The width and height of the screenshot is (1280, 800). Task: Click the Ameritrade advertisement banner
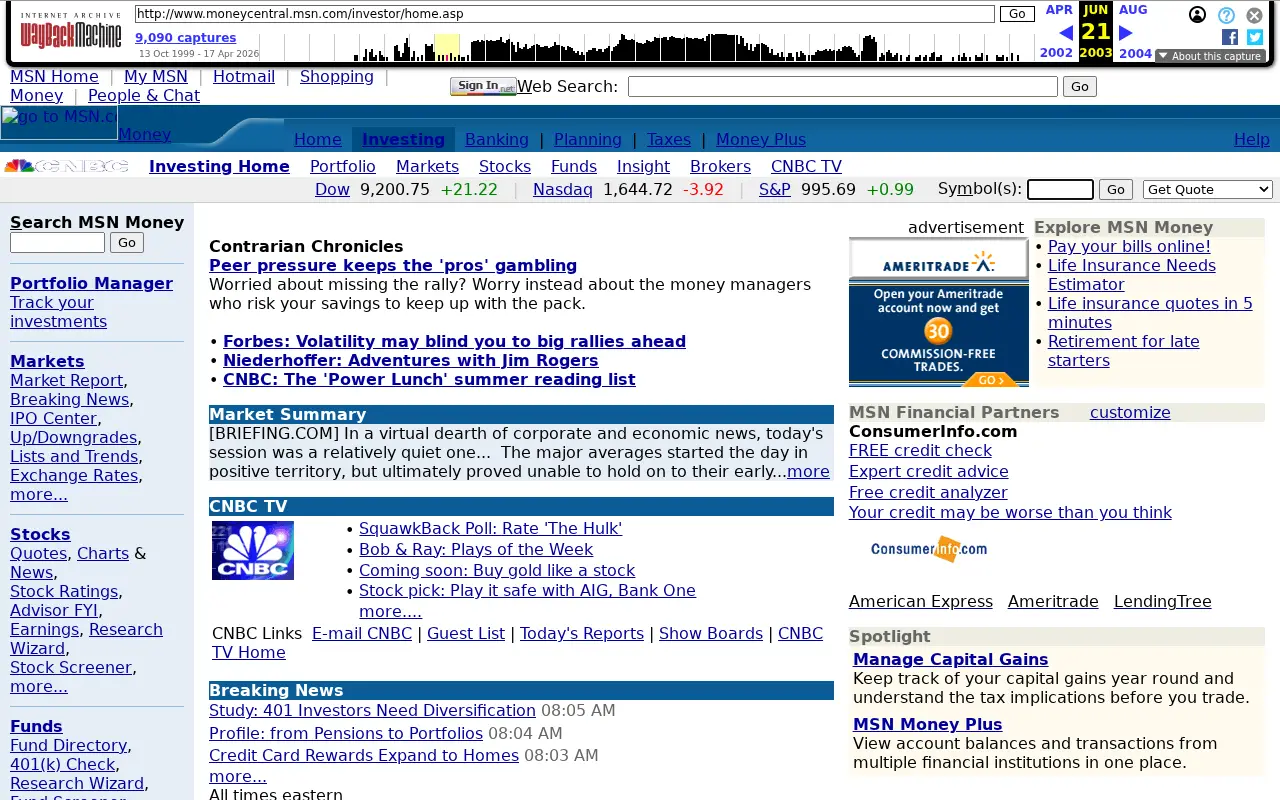938,312
